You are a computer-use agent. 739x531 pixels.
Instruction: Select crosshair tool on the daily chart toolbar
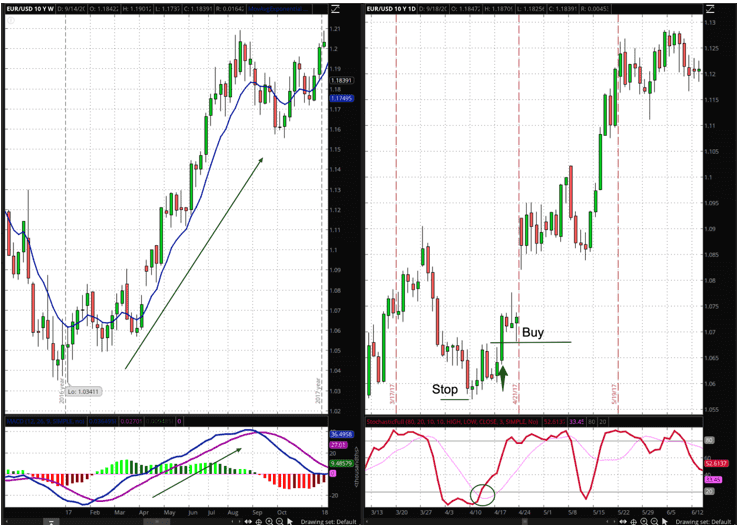pos(633,522)
